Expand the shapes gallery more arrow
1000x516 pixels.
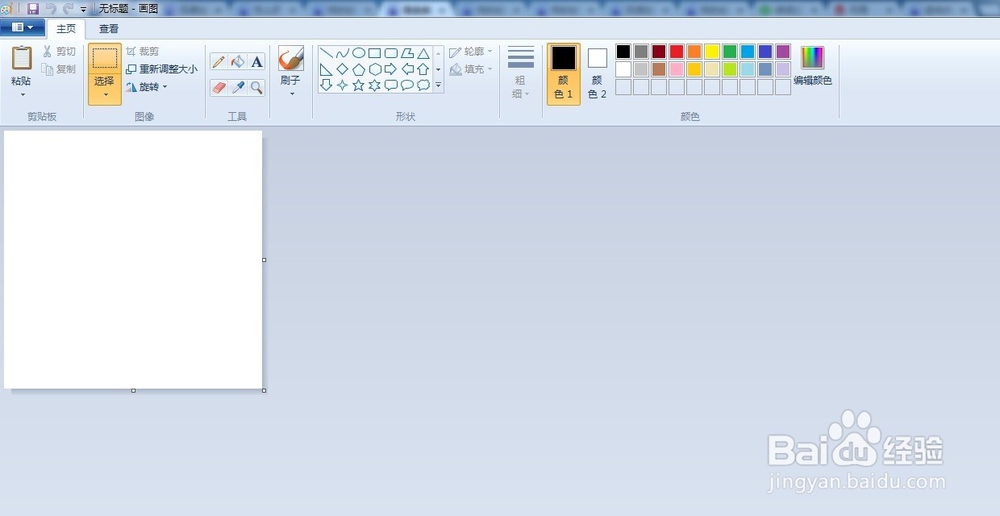(438, 85)
